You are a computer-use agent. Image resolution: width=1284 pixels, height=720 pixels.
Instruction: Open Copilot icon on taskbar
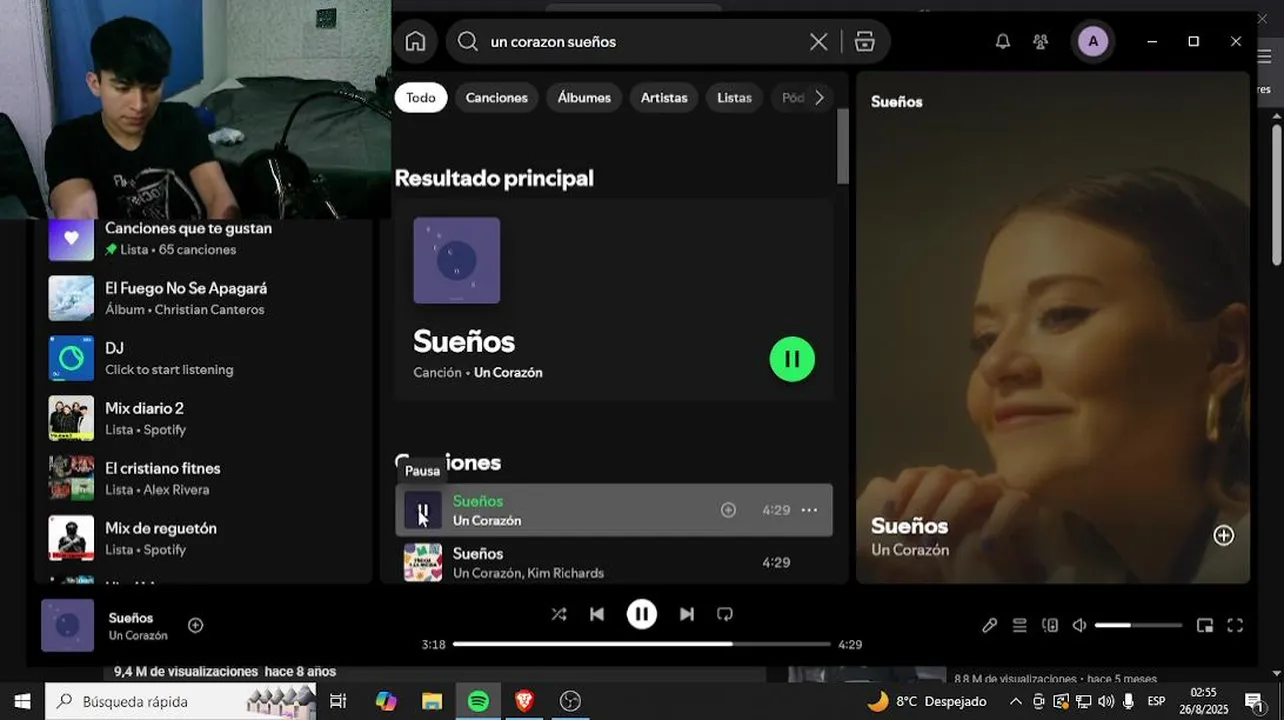386,701
